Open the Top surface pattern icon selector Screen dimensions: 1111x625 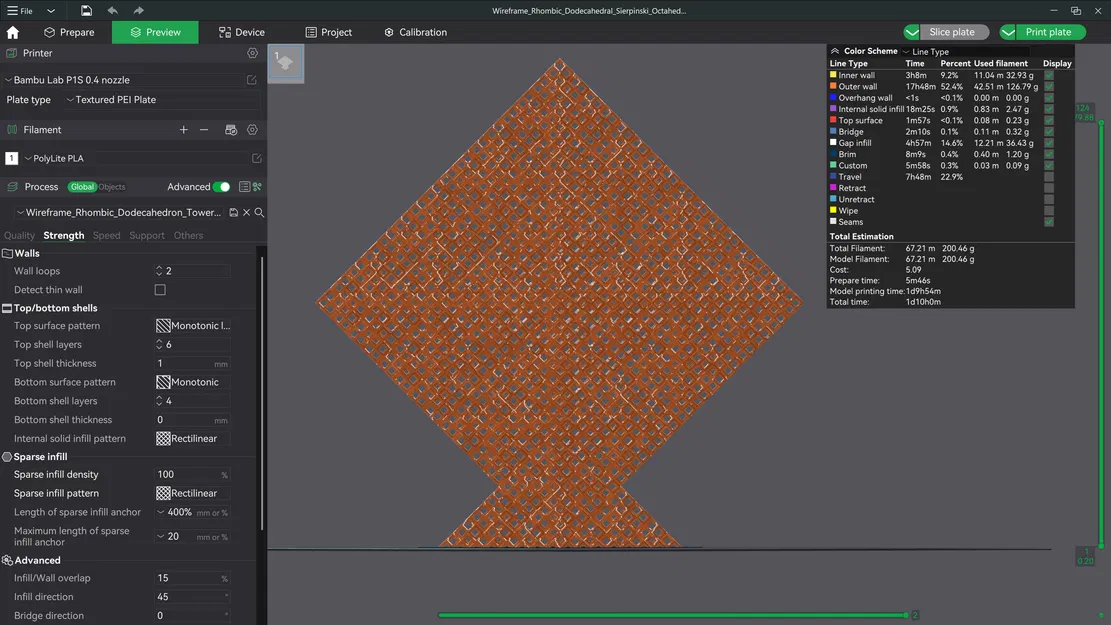pyautogui.click(x=163, y=326)
